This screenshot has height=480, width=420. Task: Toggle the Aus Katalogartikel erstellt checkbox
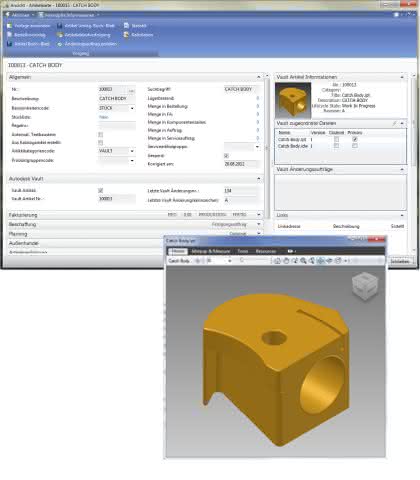point(101,143)
